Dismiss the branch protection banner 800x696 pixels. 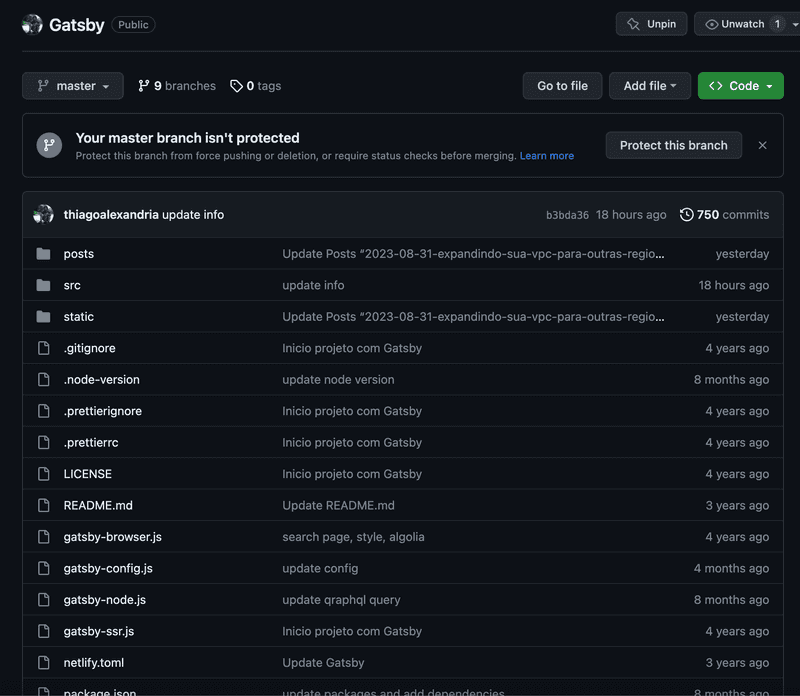(762, 145)
